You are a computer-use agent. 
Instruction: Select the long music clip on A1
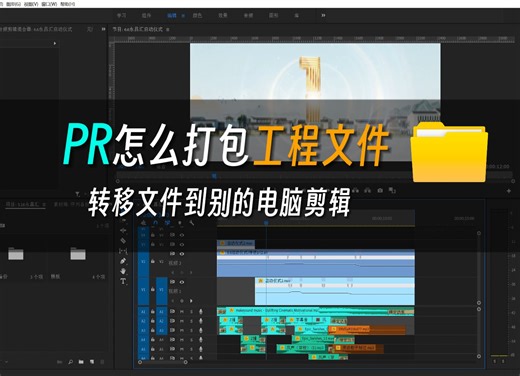click(x=315, y=311)
